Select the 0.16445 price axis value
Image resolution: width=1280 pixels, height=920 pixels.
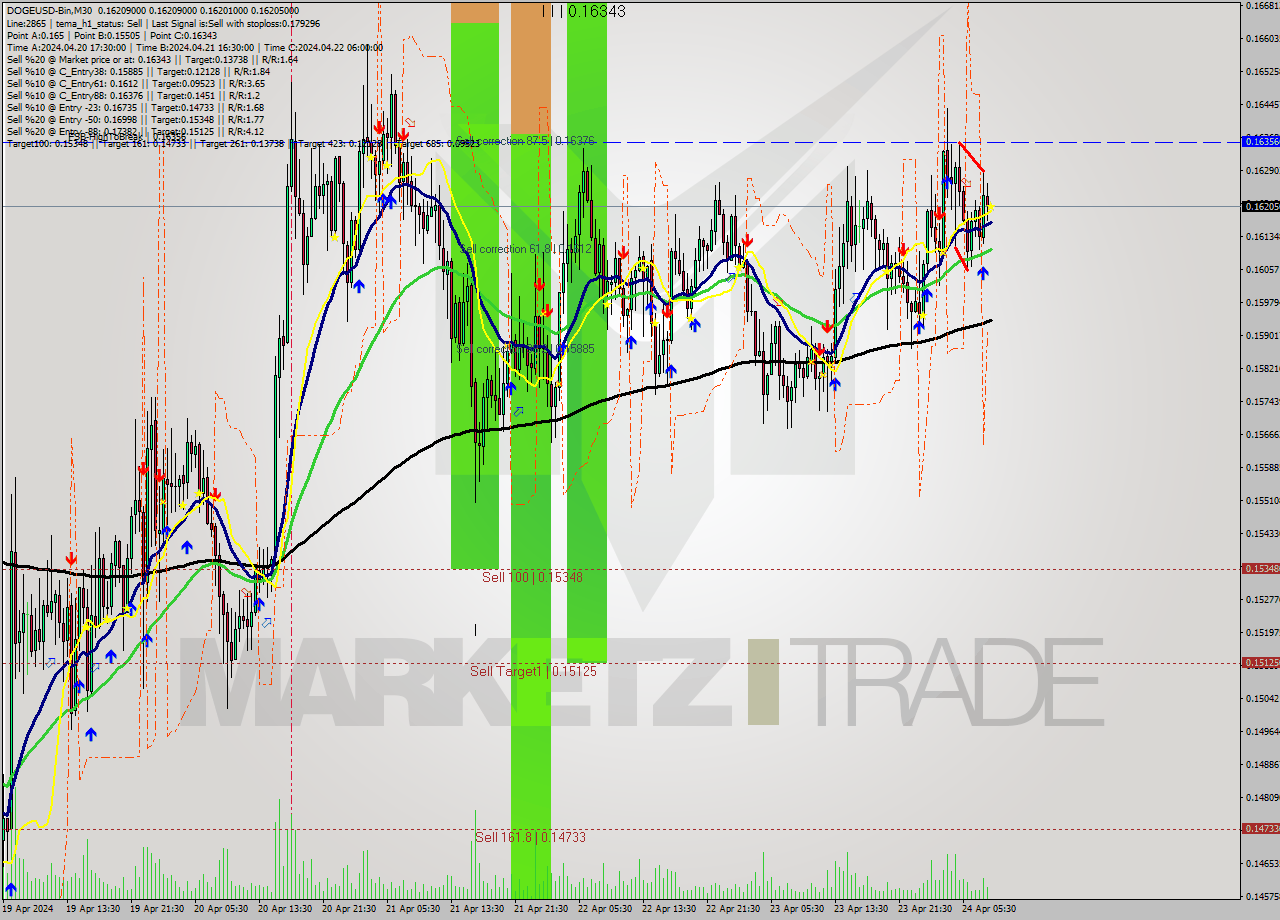click(1262, 104)
